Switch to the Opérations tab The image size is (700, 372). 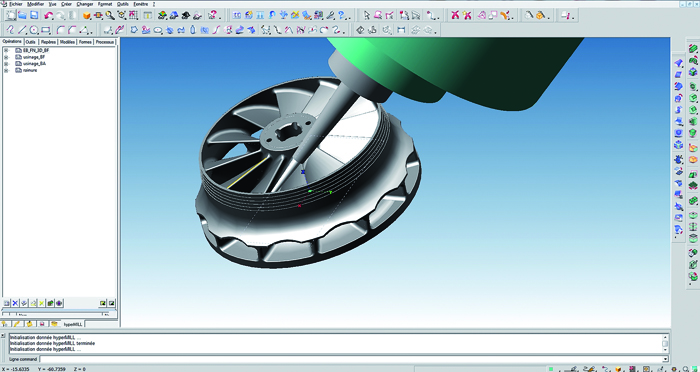12,42
